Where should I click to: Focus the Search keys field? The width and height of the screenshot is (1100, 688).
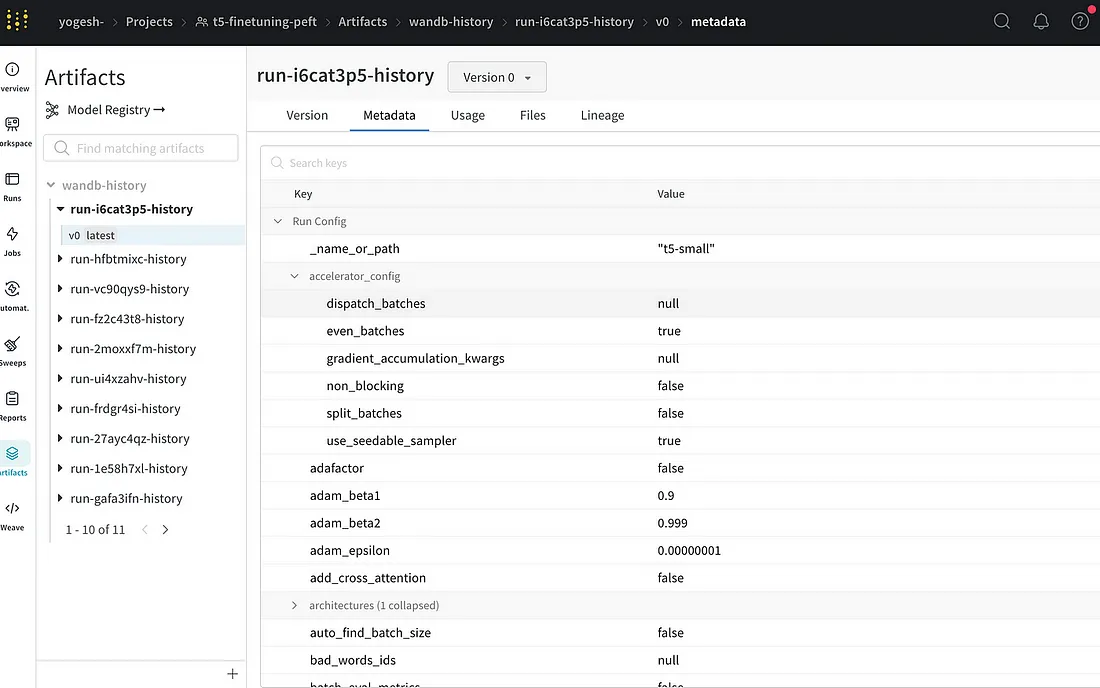(680, 163)
